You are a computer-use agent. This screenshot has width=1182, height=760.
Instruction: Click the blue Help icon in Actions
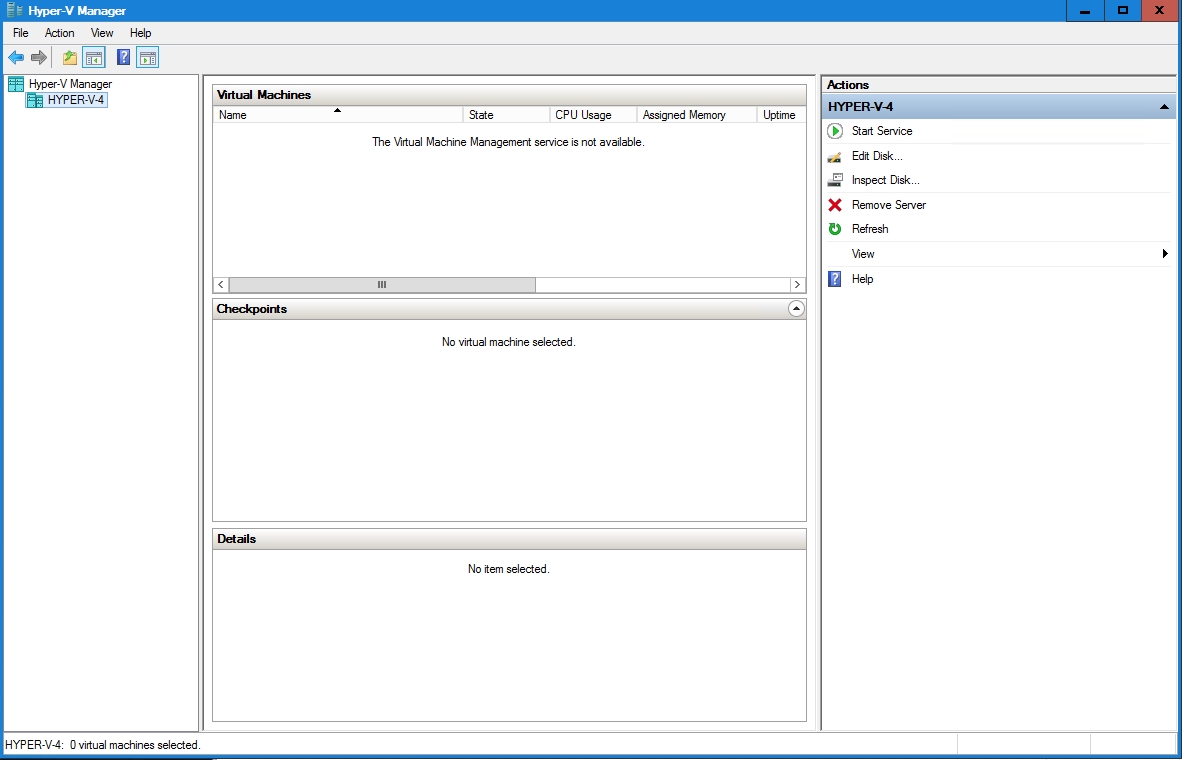(834, 279)
